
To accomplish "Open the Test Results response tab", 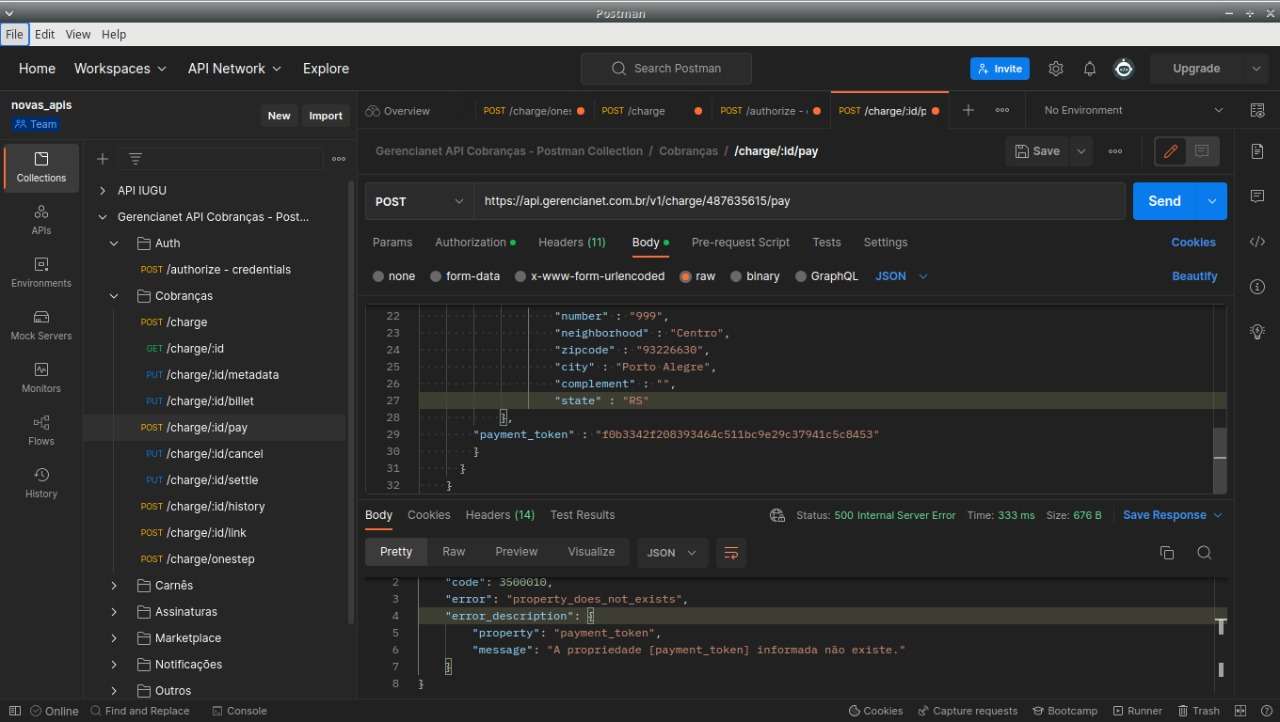I will [582, 515].
